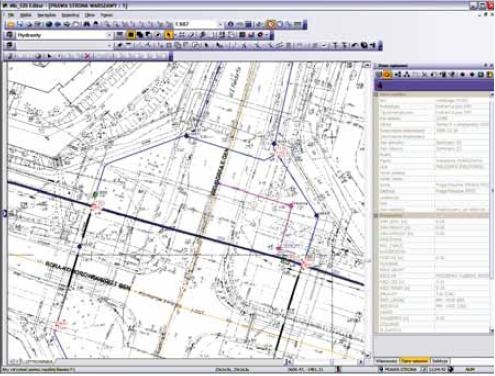
Task: Switch to the highlighted yellow tab in the right panel
Action: pyautogui.click(x=414, y=361)
